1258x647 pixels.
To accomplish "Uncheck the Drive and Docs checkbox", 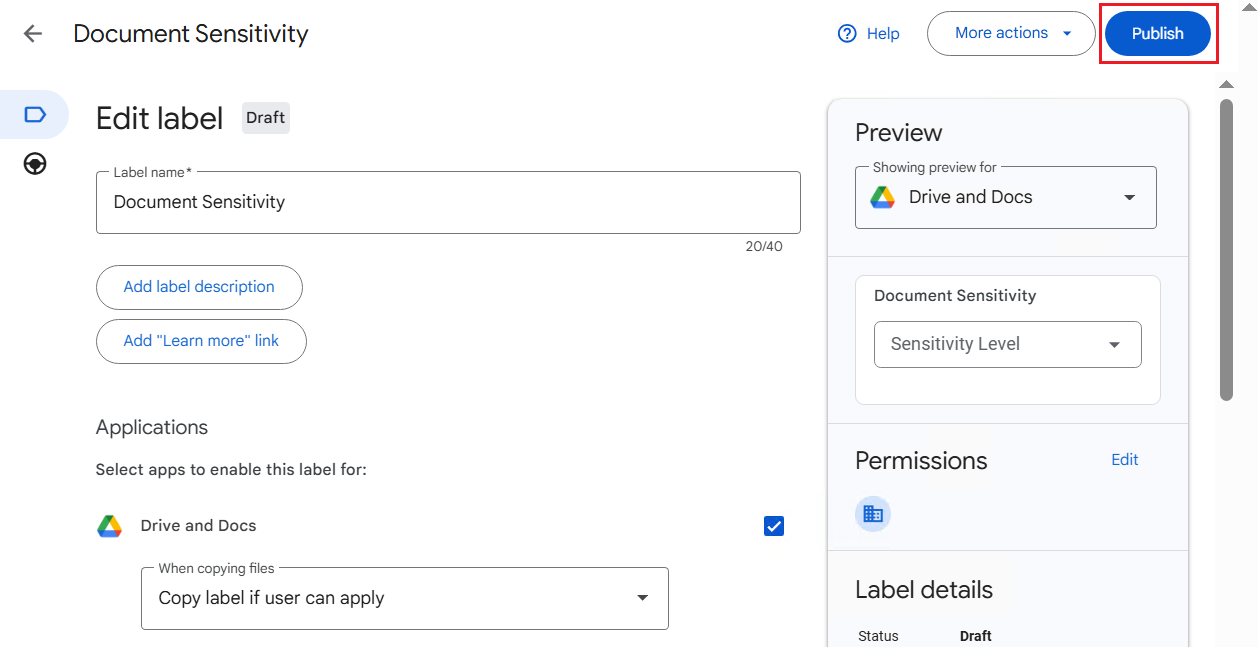I will pyautogui.click(x=773, y=525).
